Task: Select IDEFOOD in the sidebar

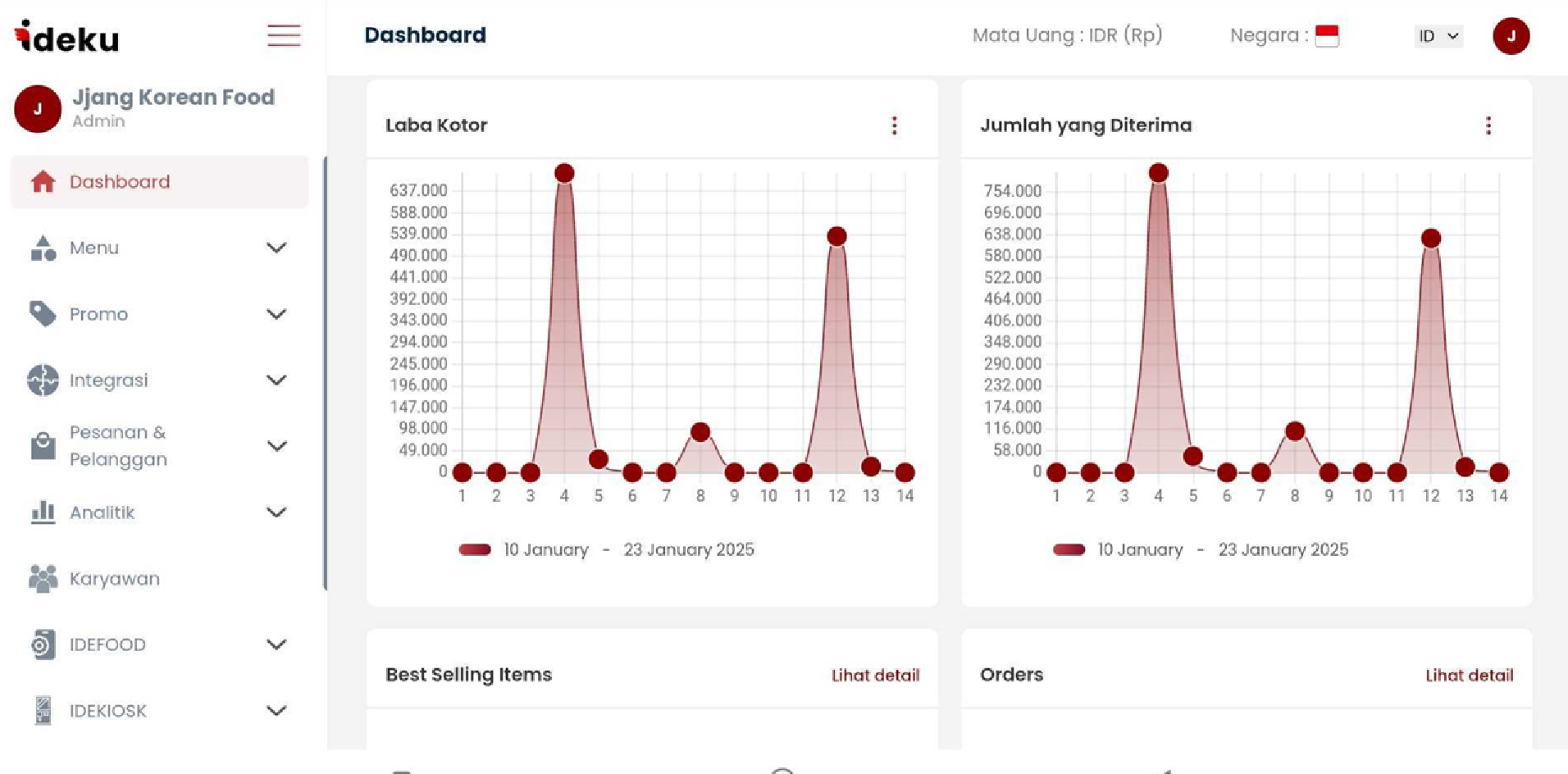Action: (x=107, y=644)
